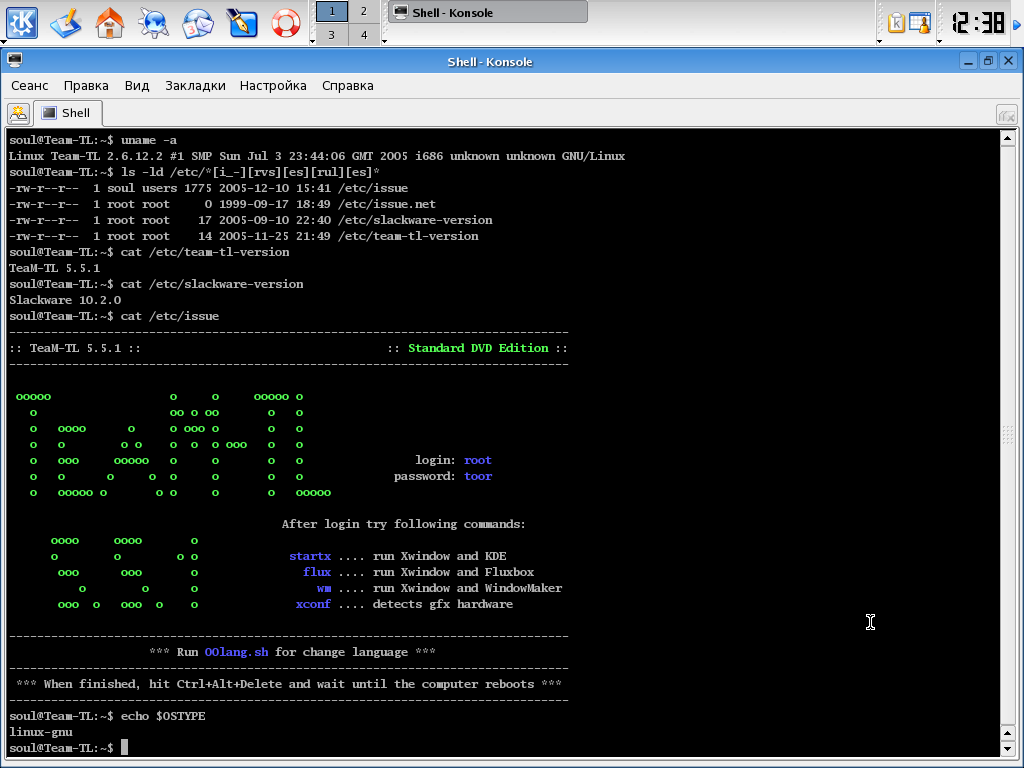Open the Справка menu
Viewport: 1024px width, 768px height.
347,86
